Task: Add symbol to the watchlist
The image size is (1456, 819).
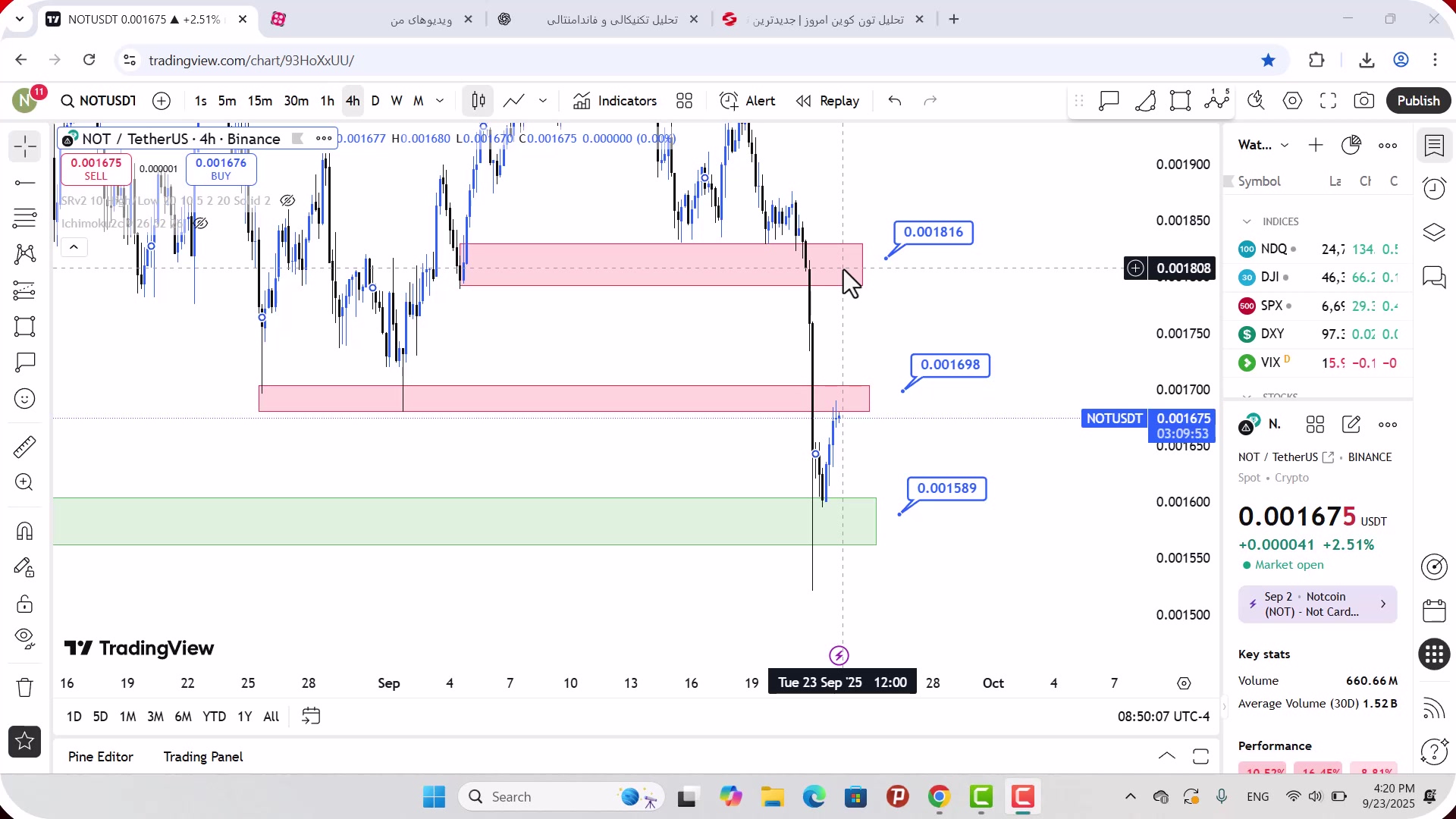Action: coord(1316,145)
